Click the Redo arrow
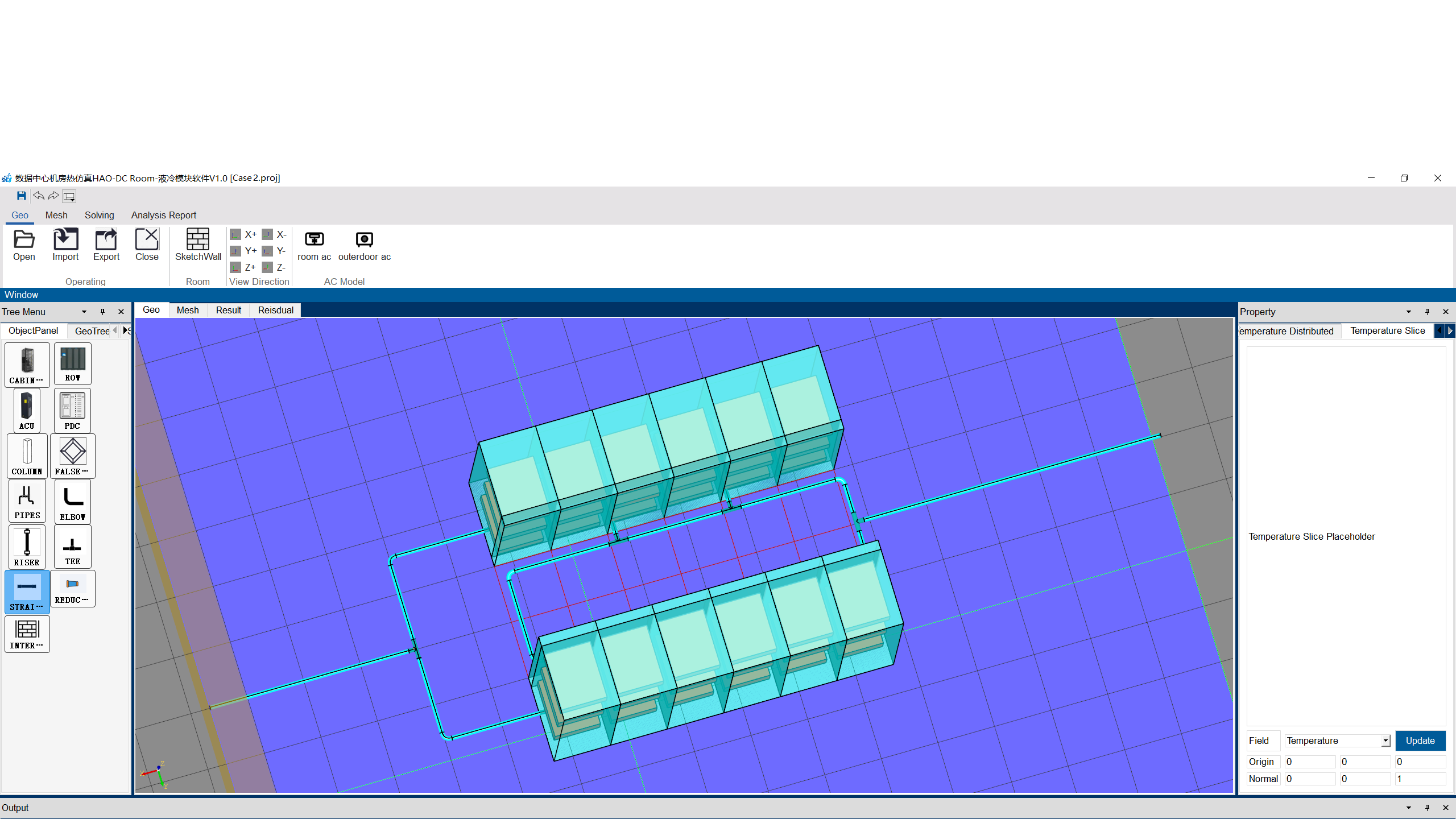This screenshot has height=819, width=1456. [x=53, y=196]
